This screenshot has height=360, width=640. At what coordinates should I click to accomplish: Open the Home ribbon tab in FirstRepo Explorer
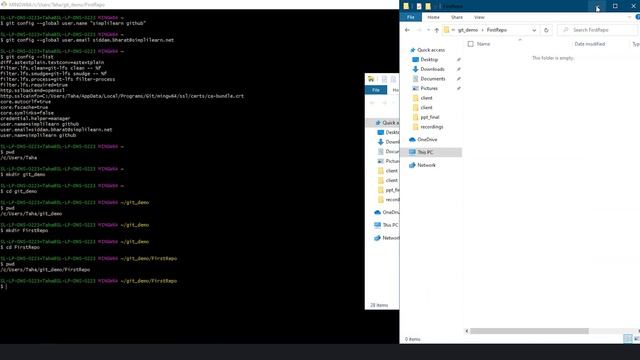tap(433, 17)
